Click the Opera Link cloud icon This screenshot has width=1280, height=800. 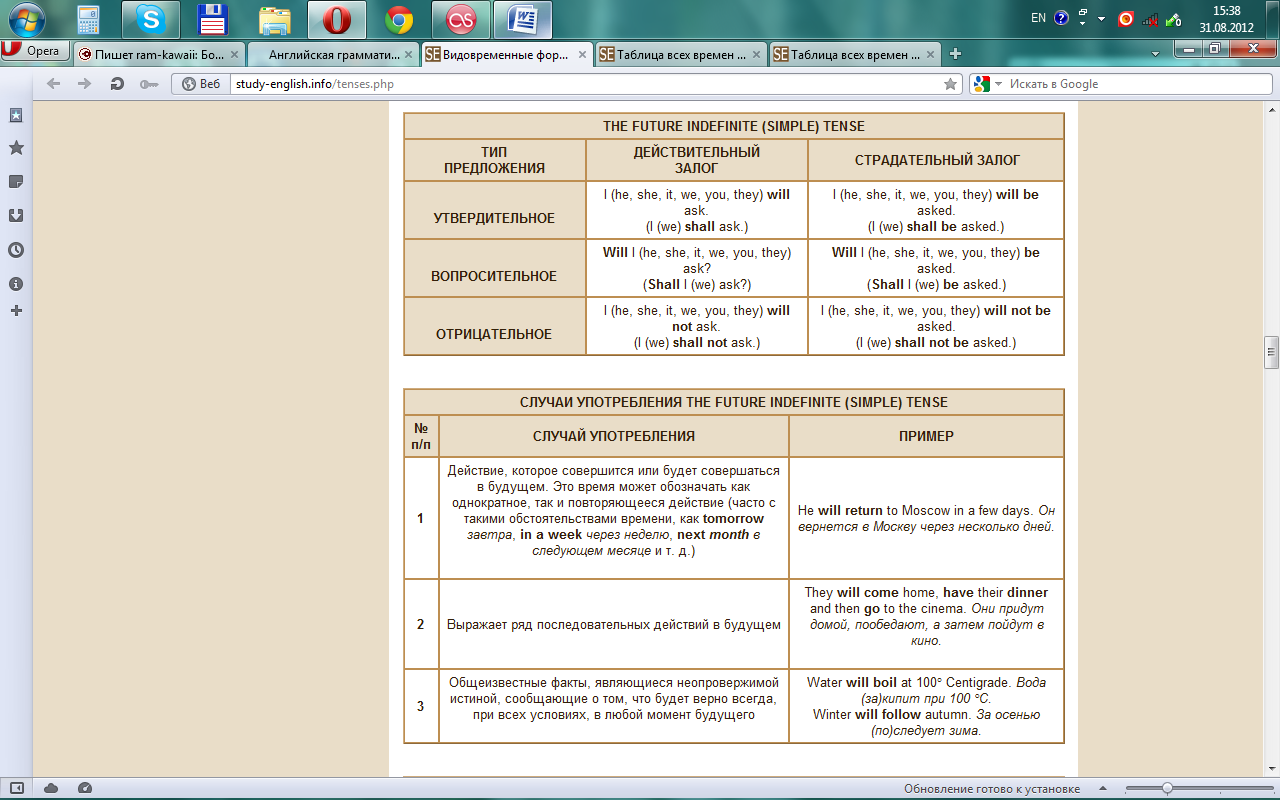tap(51, 788)
